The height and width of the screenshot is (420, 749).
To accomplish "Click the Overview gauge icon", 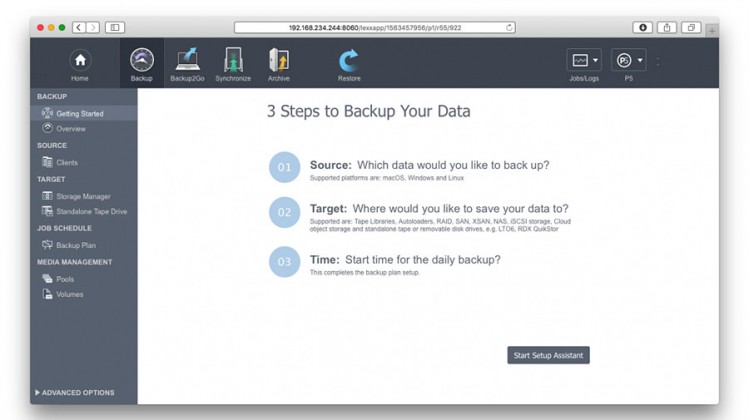I will (x=47, y=128).
